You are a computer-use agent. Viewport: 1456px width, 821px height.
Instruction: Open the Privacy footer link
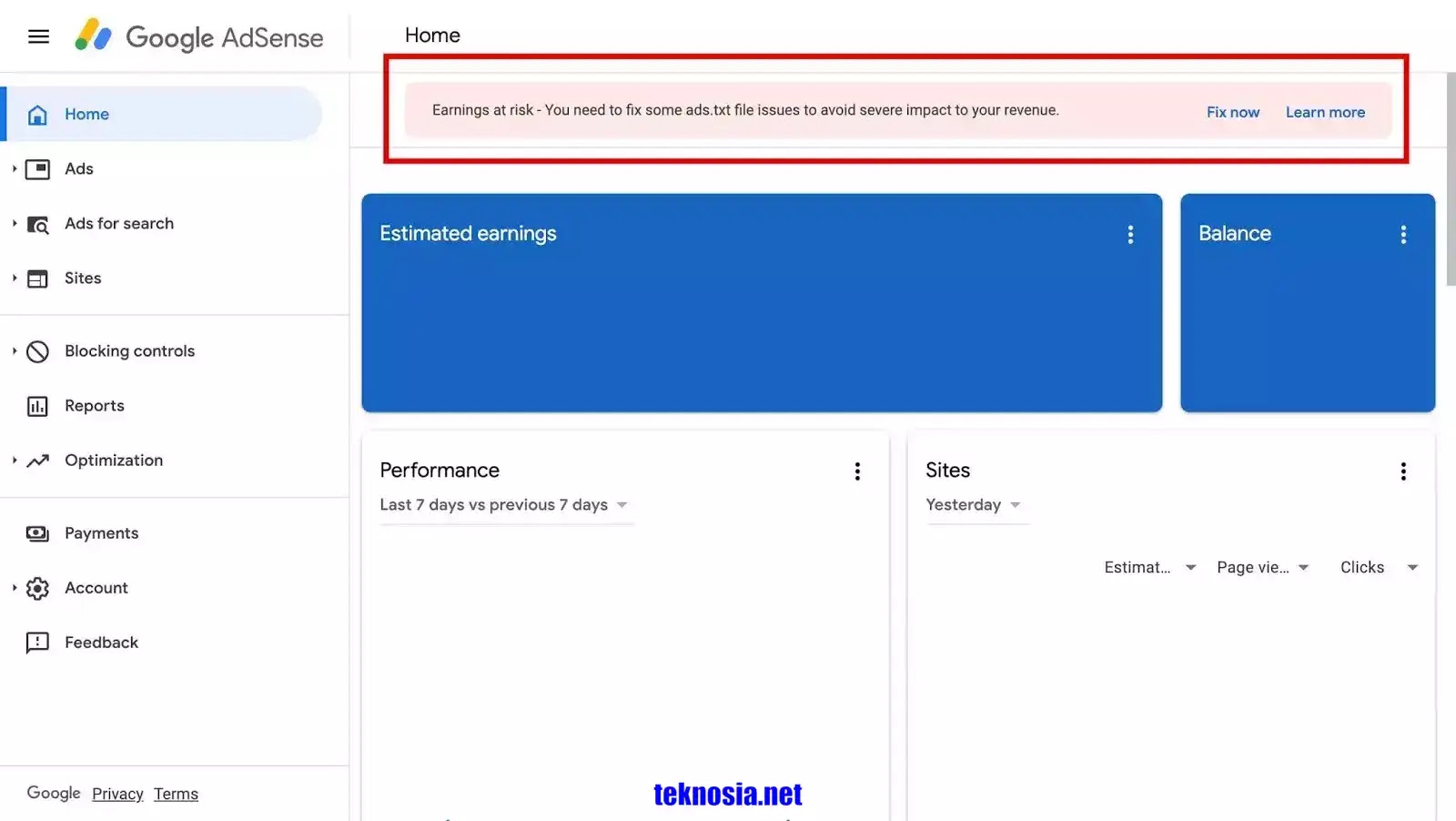(117, 794)
